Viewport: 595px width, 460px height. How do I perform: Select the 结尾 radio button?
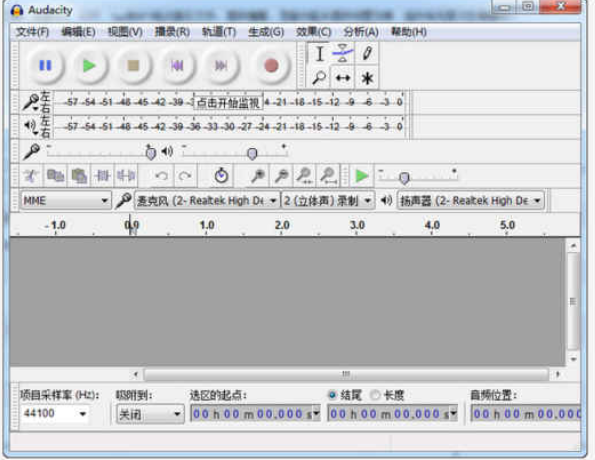332,395
